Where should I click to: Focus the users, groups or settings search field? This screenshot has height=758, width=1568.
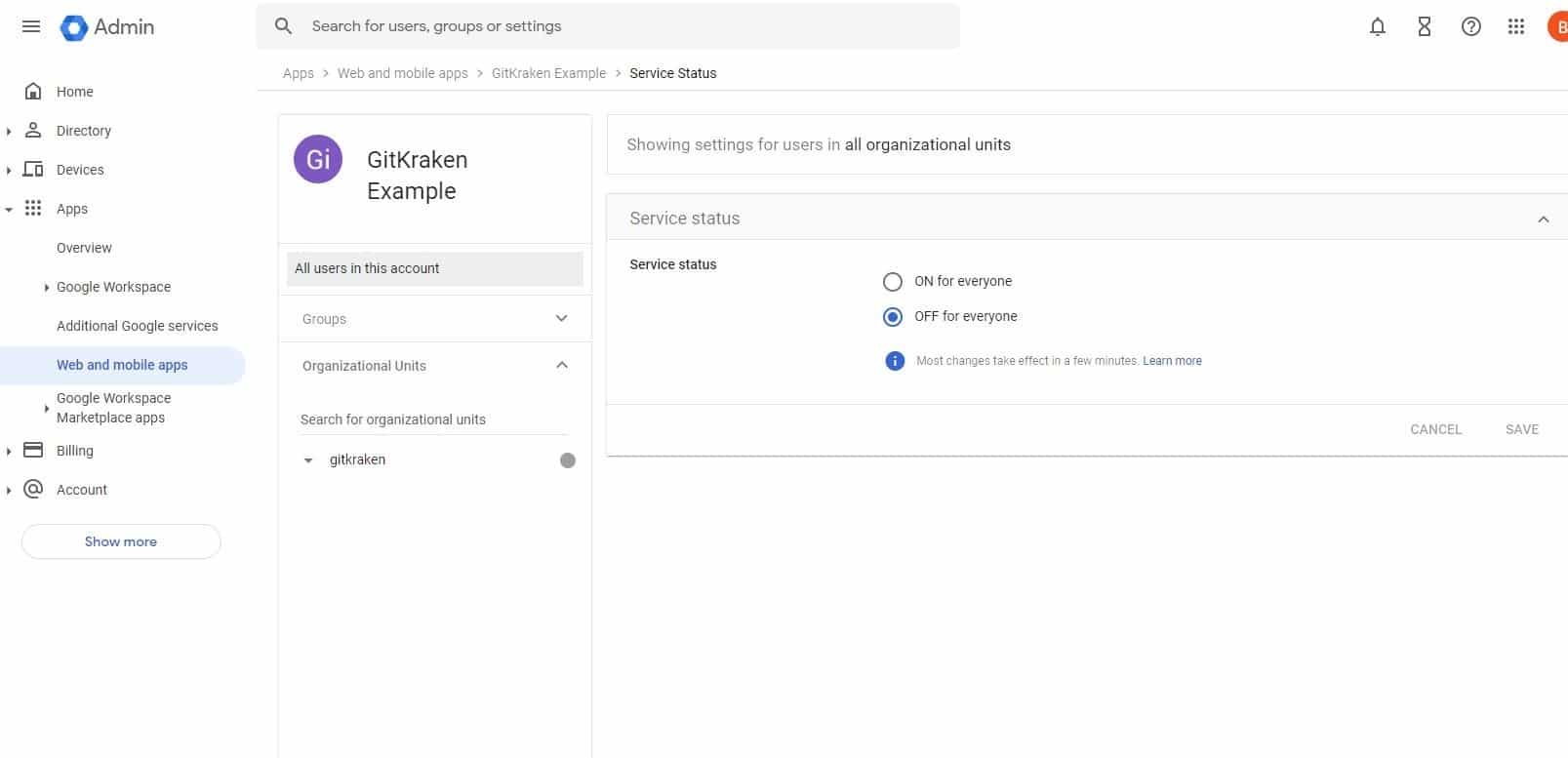[607, 26]
